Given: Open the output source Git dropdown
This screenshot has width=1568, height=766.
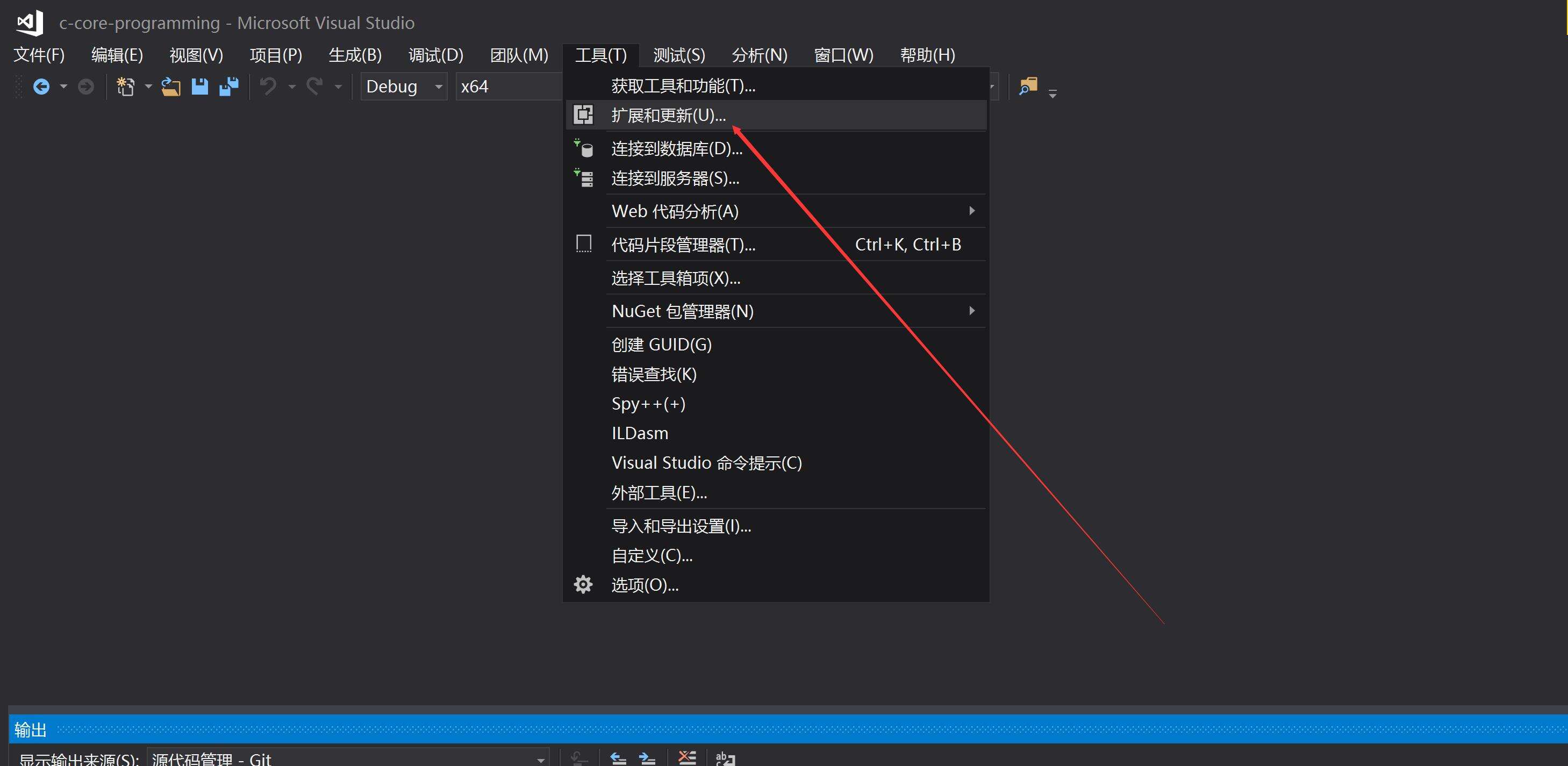Looking at the screenshot, I should pyautogui.click(x=348, y=758).
